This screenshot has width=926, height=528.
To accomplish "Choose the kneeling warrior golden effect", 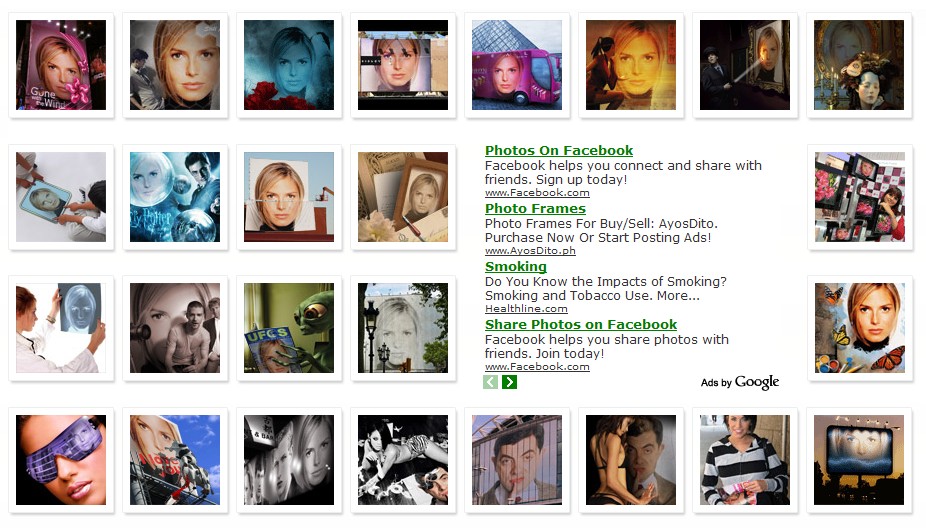I will [x=631, y=65].
